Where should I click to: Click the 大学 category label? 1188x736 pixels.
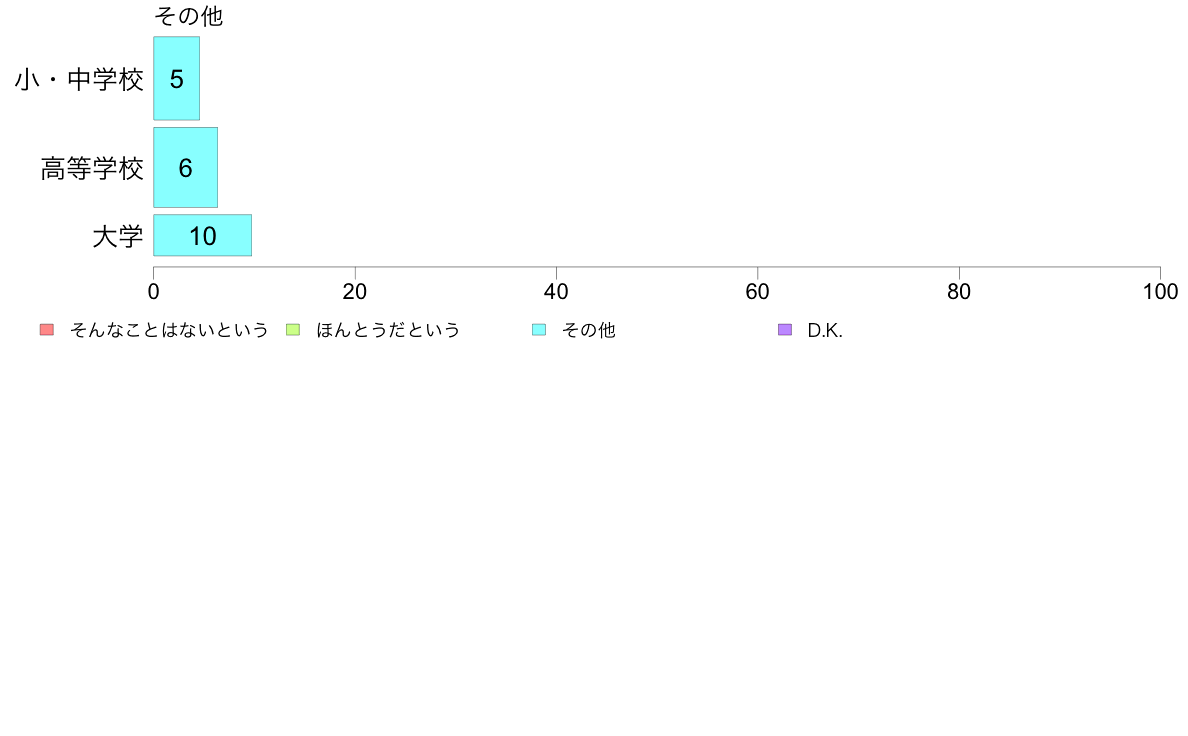click(117, 236)
